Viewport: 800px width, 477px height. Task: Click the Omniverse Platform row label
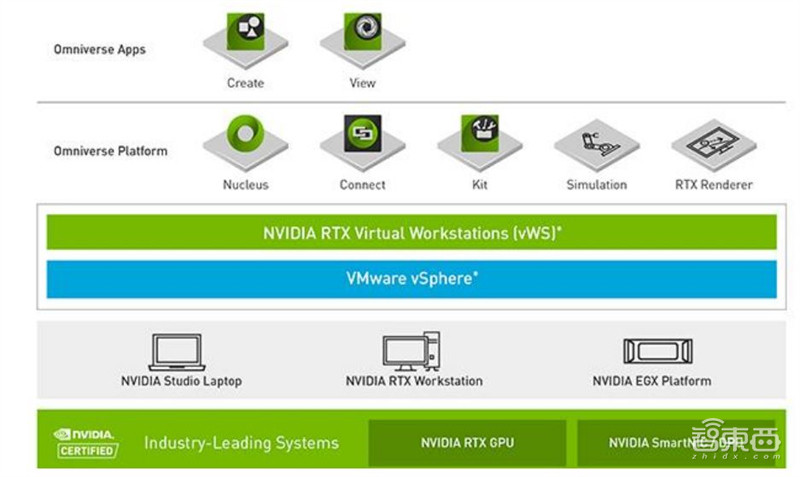(110, 151)
